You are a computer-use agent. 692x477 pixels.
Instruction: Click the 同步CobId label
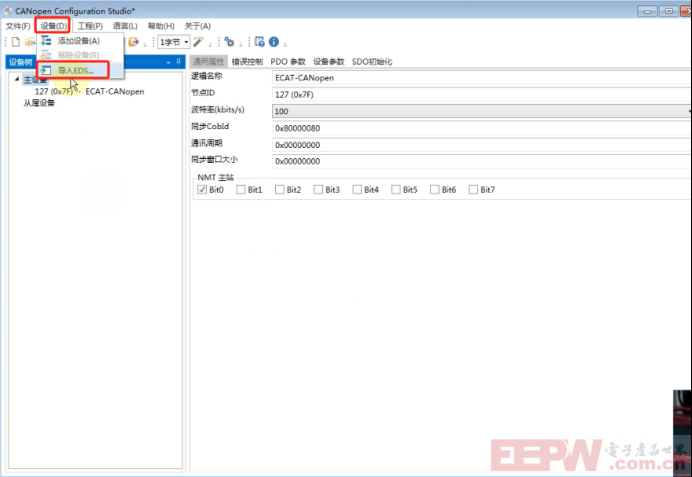210,126
